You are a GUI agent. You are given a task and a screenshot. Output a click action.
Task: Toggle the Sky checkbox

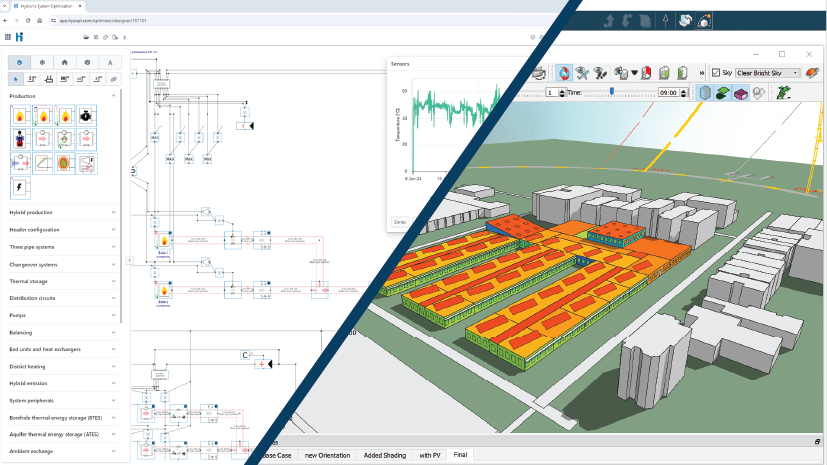pos(716,73)
